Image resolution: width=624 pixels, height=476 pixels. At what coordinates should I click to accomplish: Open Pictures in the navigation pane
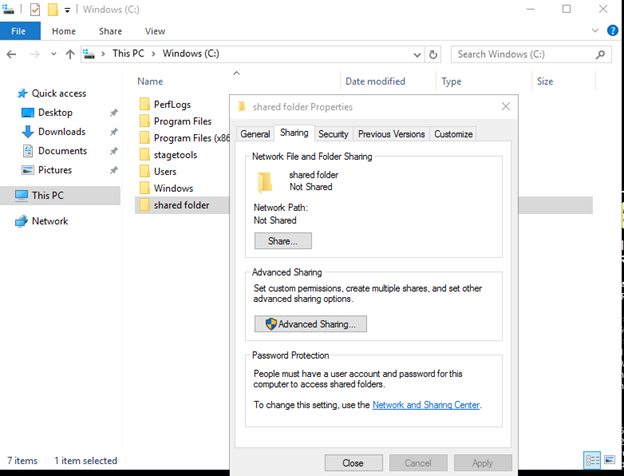tap(55, 170)
